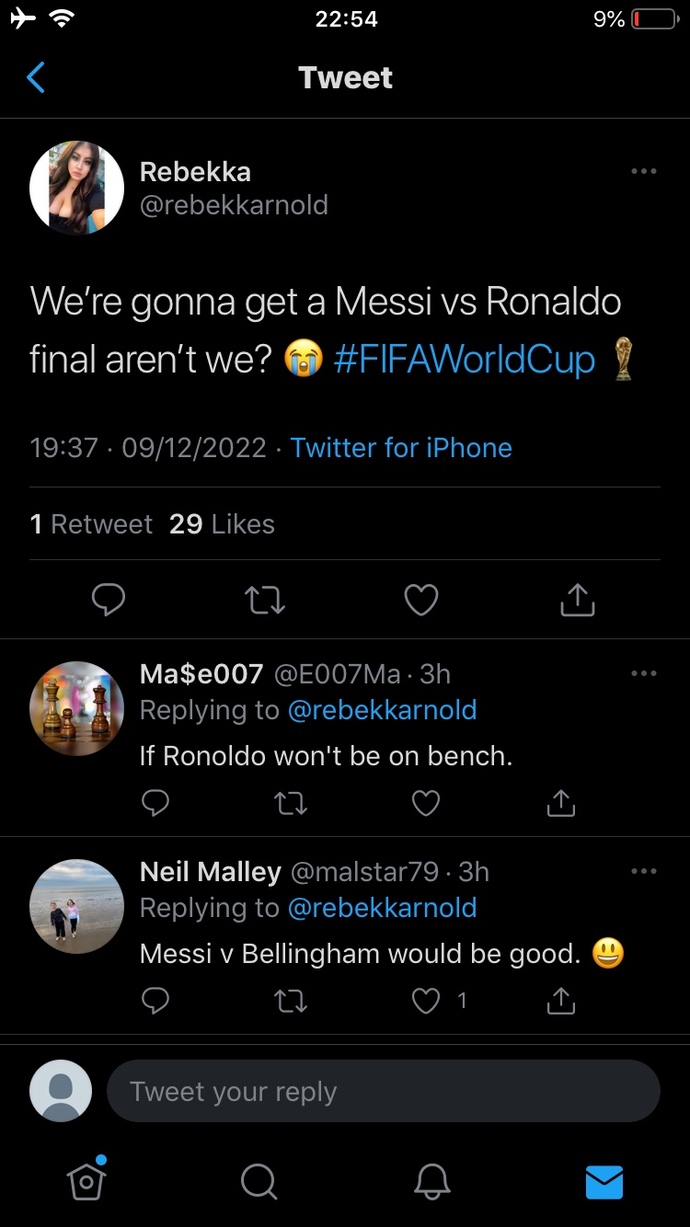The image size is (690, 1227).
Task: Open Direct Messages inbox
Action: click(x=604, y=1181)
